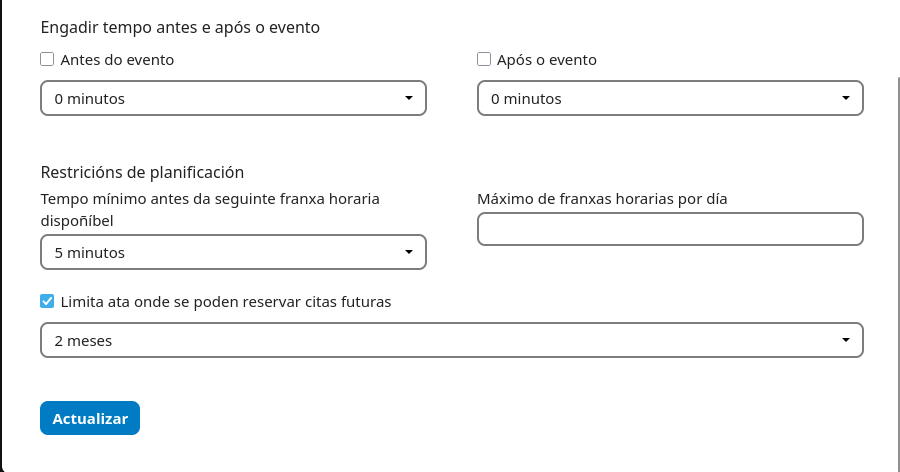Click arrow icon of after-event dropdown
Screen dimensions: 900x472
pos(845,98)
